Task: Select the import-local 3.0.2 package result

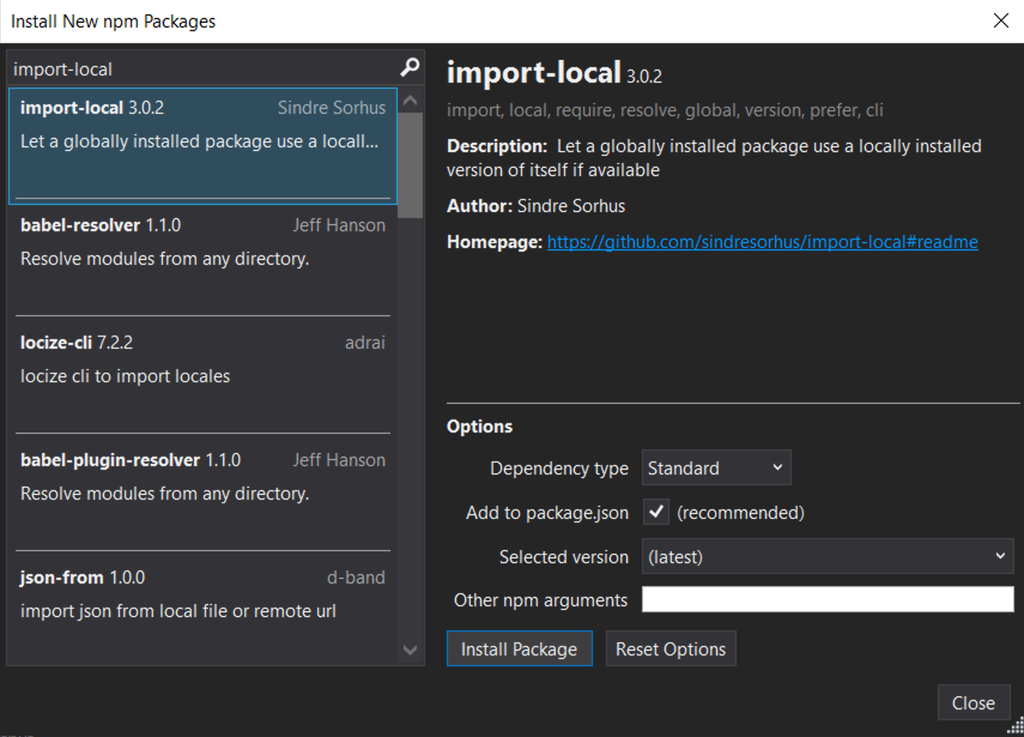Action: (202, 146)
